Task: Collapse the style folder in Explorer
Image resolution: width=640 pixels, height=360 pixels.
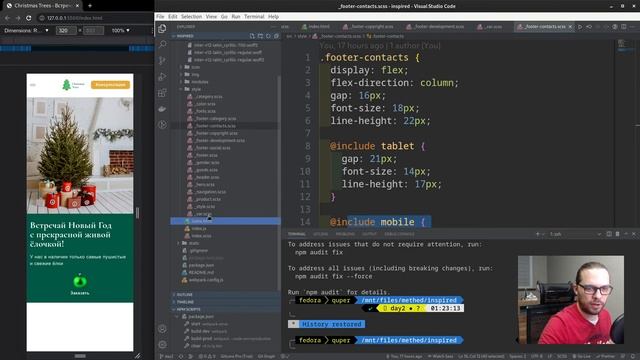Action: coord(191,89)
